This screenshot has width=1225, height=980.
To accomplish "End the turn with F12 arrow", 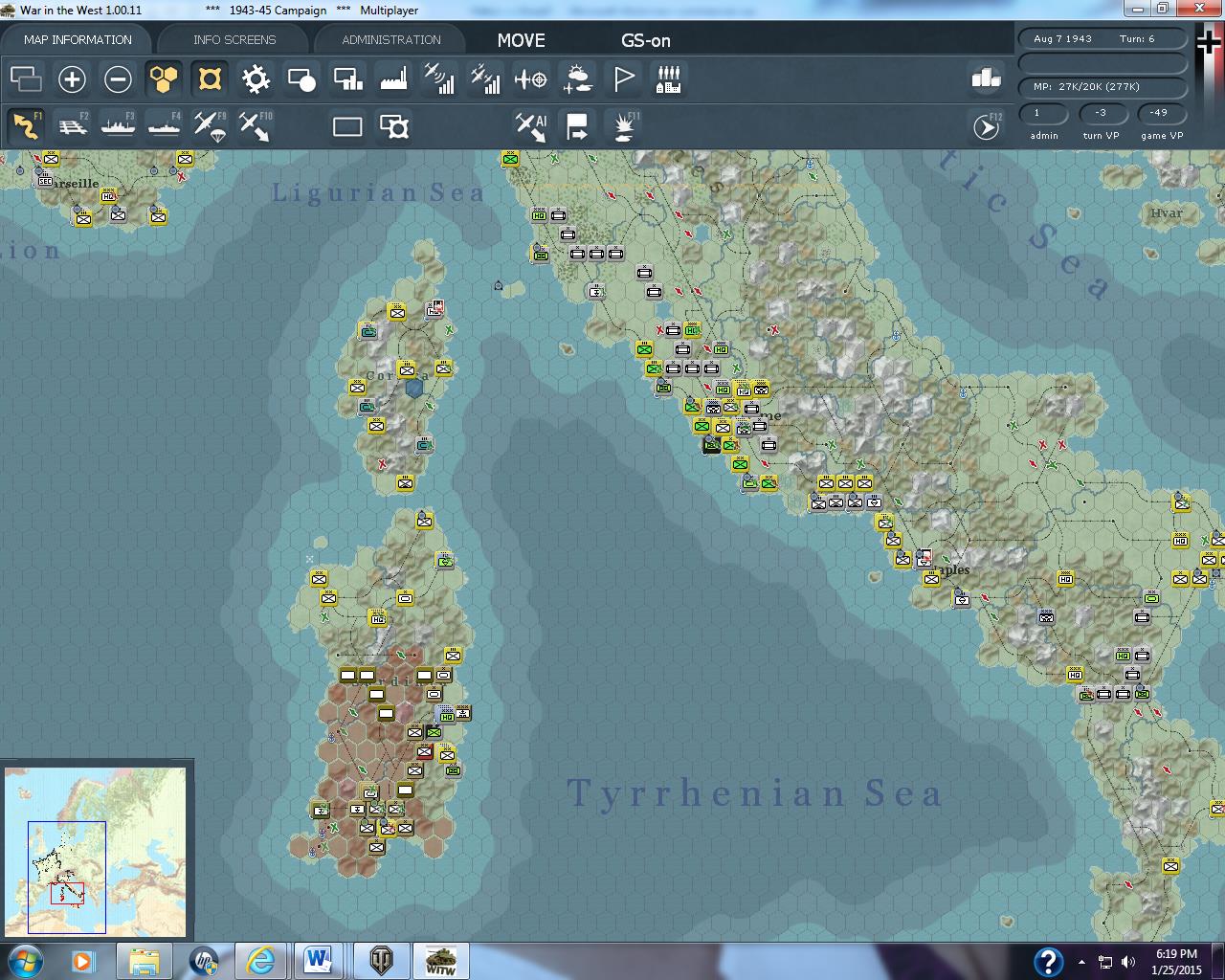I will coord(986,125).
